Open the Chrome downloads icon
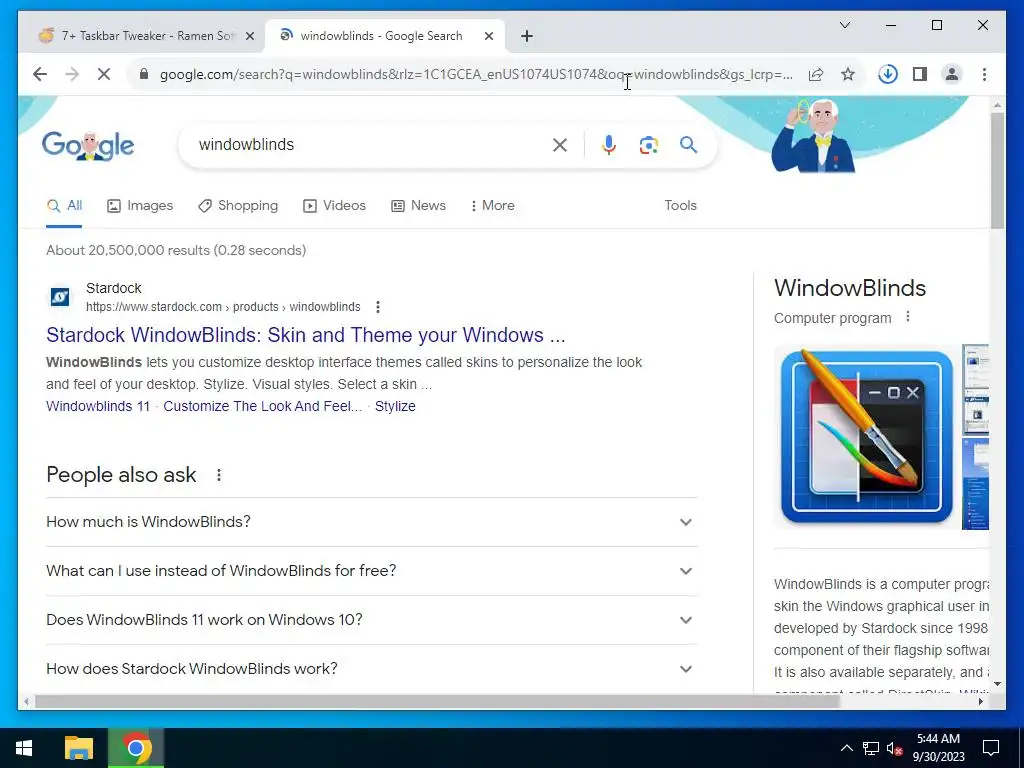Screen dimensions: 1024x768 tap(888, 74)
